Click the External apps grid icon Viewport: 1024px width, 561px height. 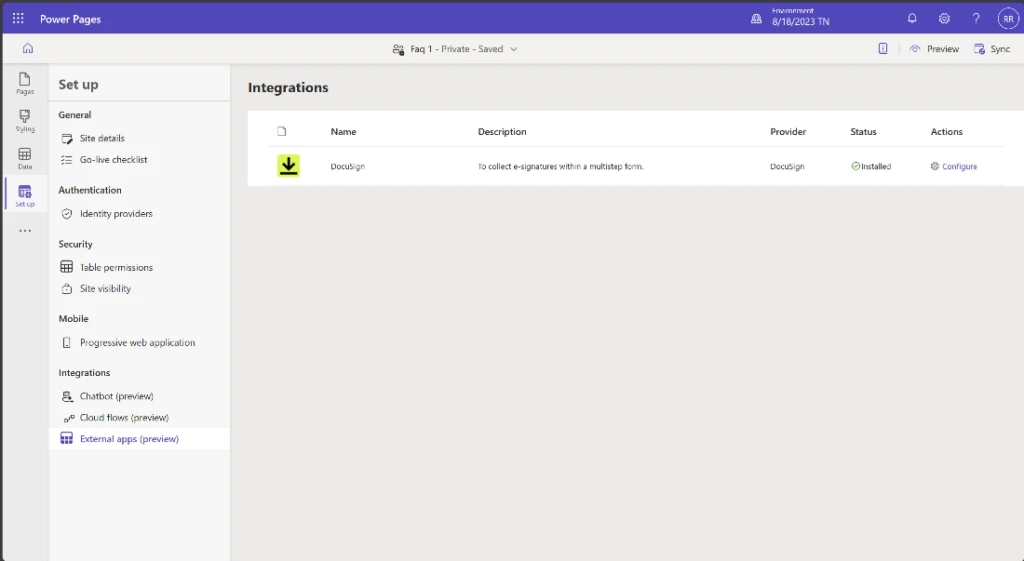(x=67, y=439)
